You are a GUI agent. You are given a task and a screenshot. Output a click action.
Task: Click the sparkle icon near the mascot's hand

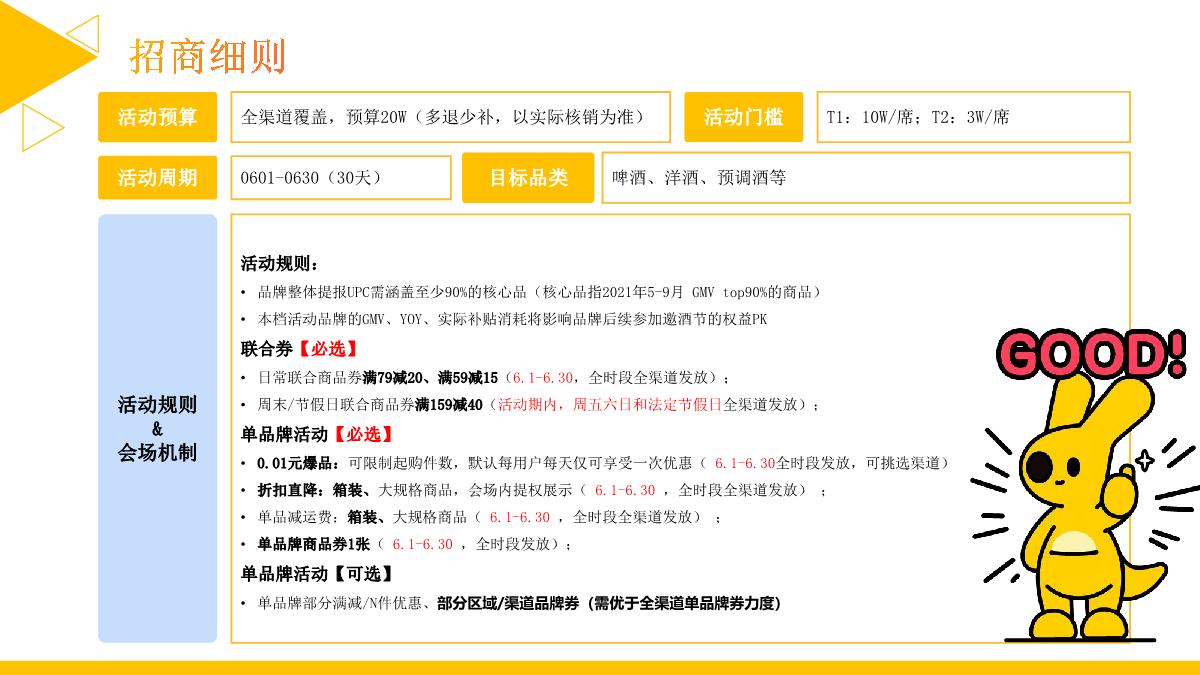coord(1146,462)
